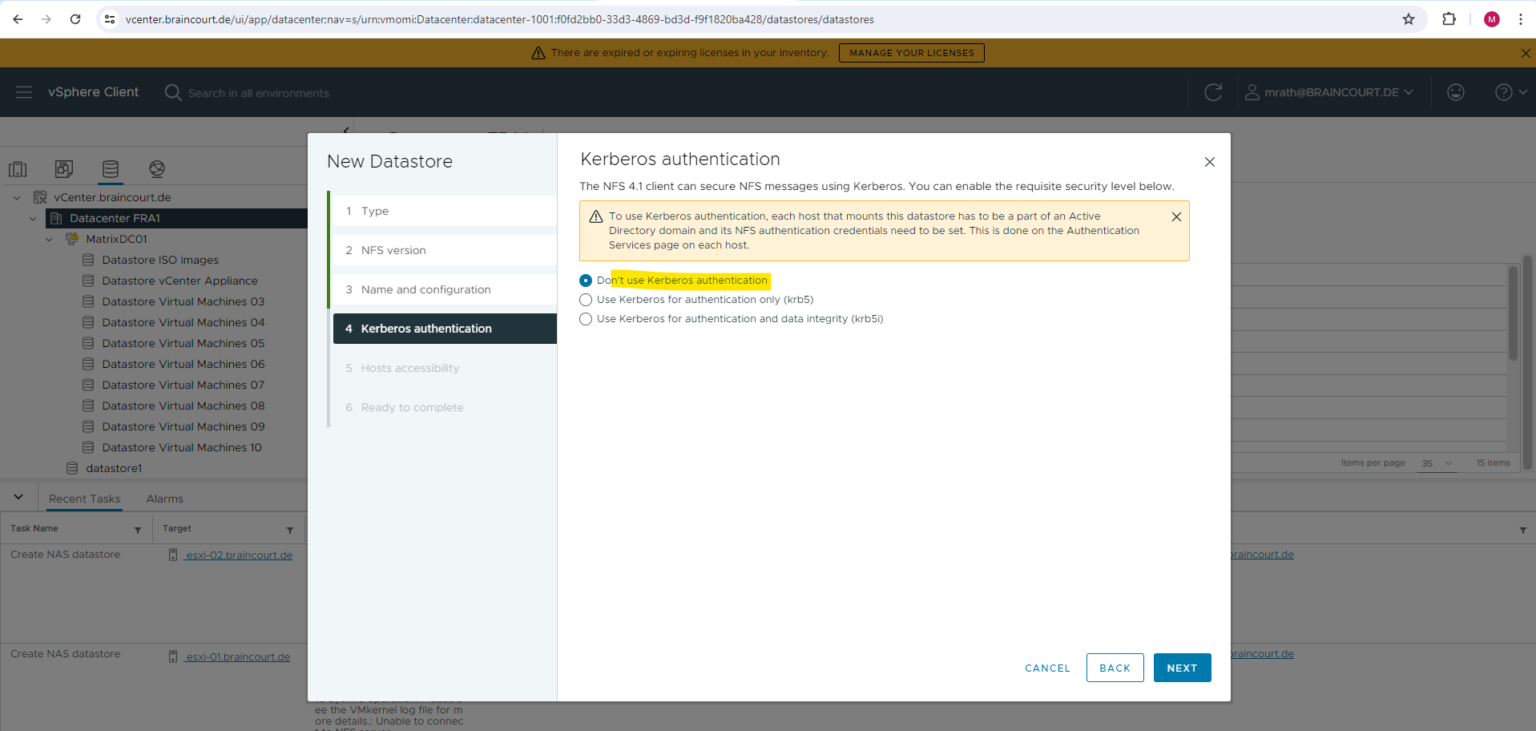Screen dimensions: 1536x731
Task: Reload the browser page
Action: tap(76, 19)
